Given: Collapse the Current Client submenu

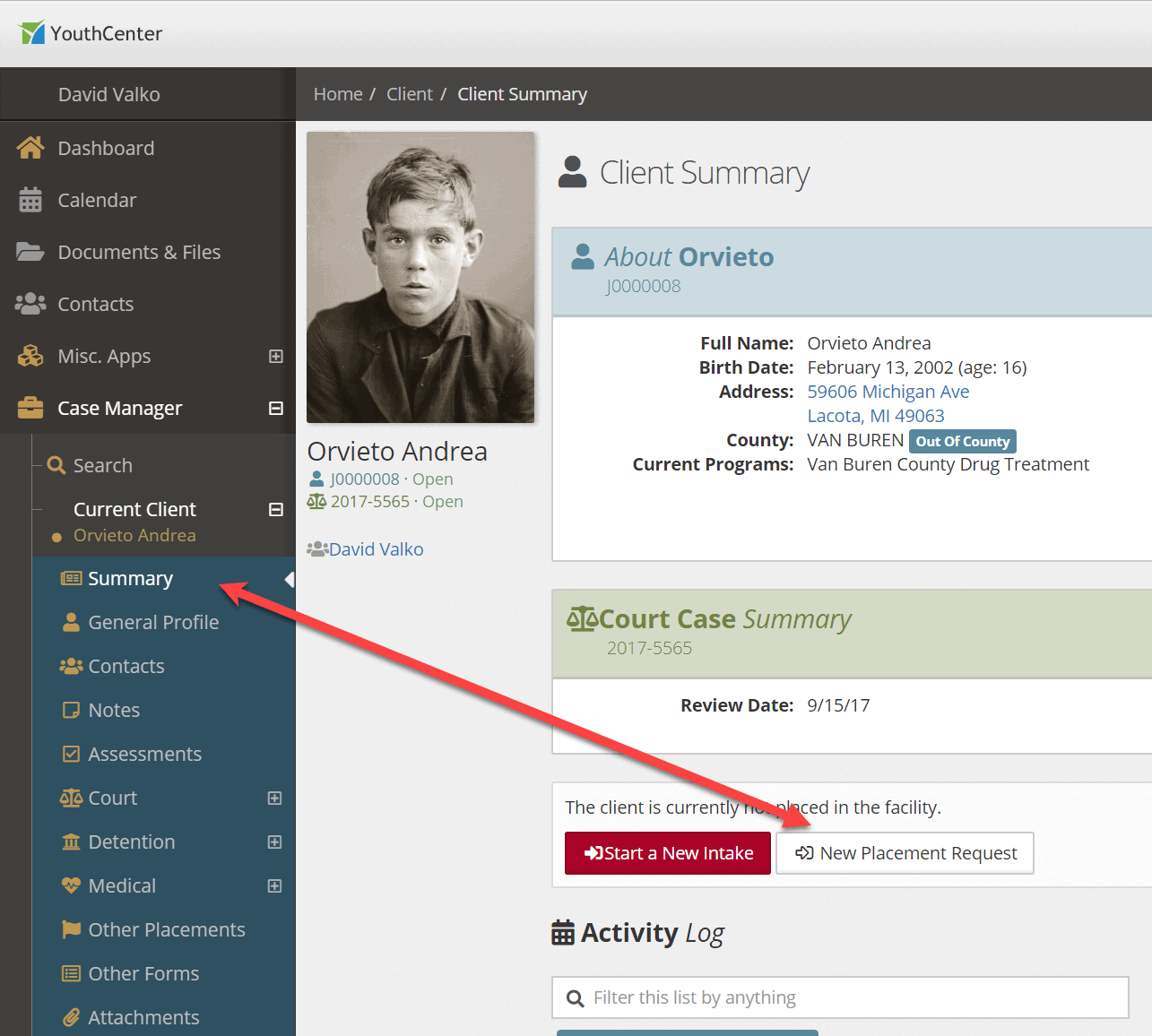Looking at the screenshot, I should pyautogui.click(x=276, y=509).
